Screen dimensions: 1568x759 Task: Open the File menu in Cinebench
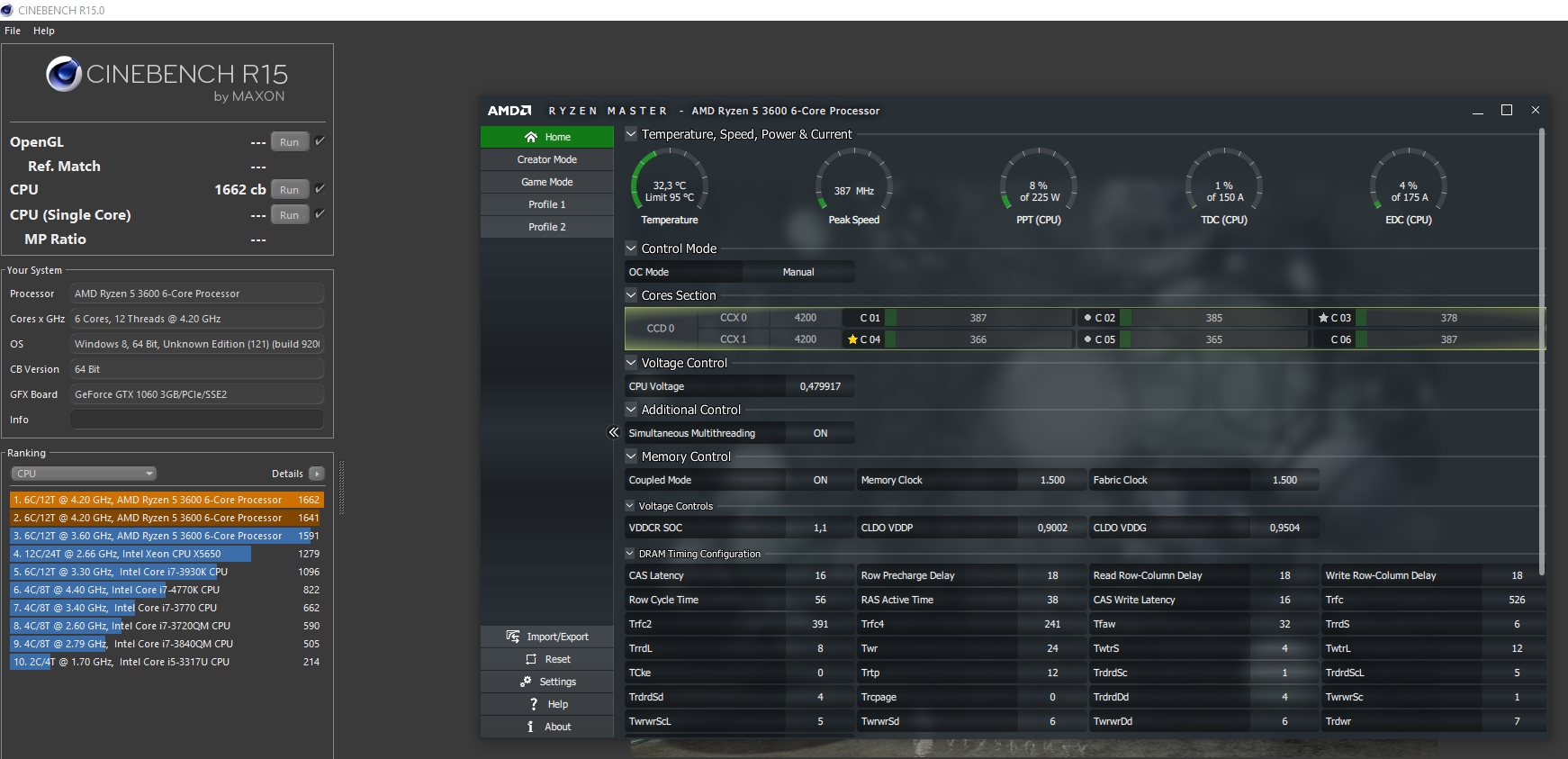point(13,31)
